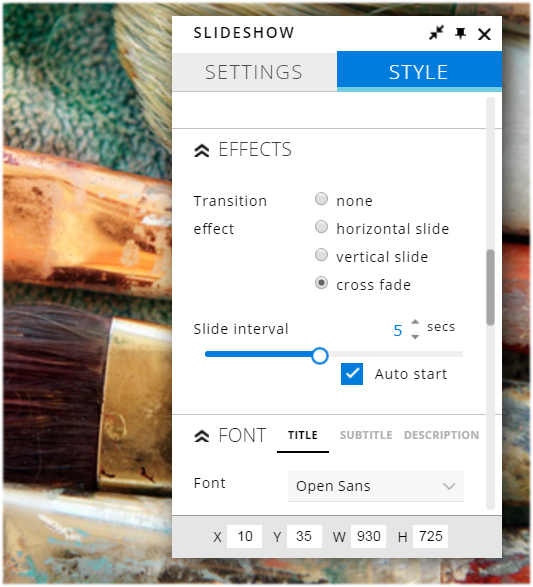The image size is (533, 587).
Task: Open the Style tab
Action: tap(419, 72)
